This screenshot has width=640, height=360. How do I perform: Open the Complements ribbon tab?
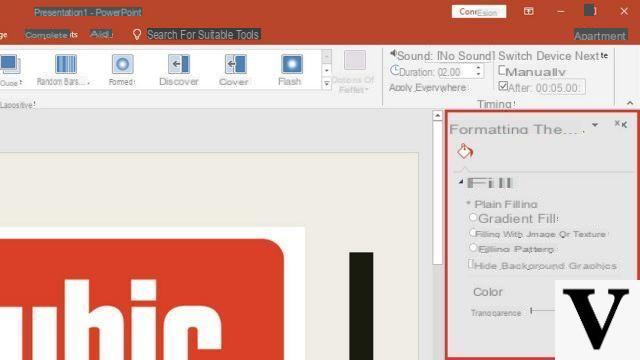pyautogui.click(x=51, y=35)
